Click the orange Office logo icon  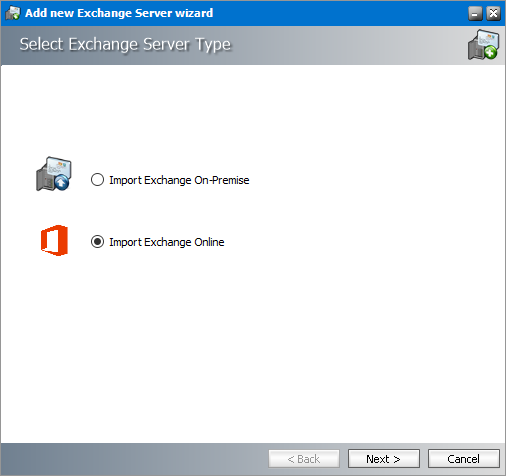tap(54, 240)
